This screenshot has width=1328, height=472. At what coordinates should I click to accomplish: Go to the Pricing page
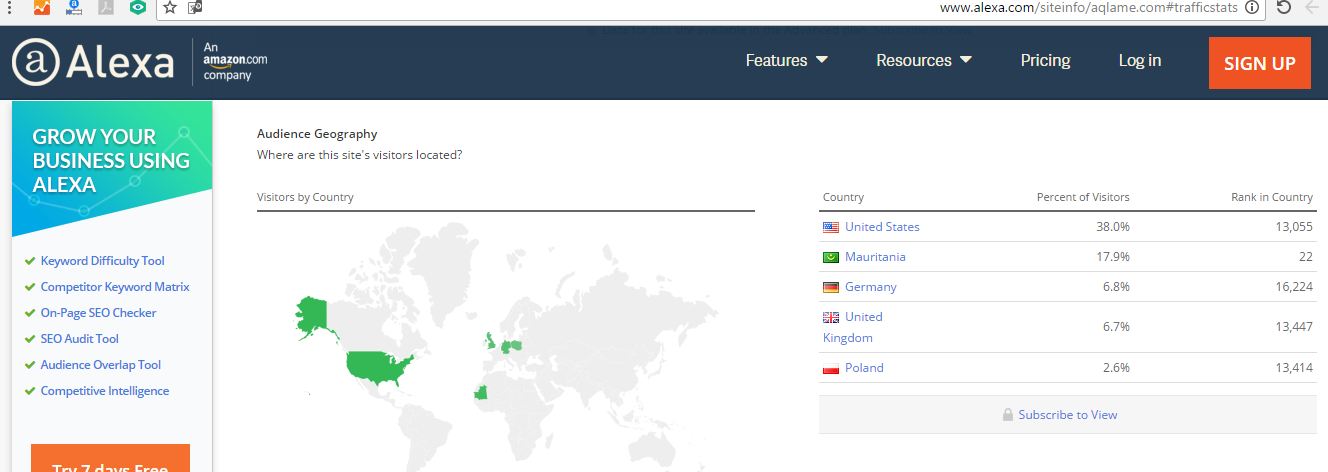[1045, 61]
